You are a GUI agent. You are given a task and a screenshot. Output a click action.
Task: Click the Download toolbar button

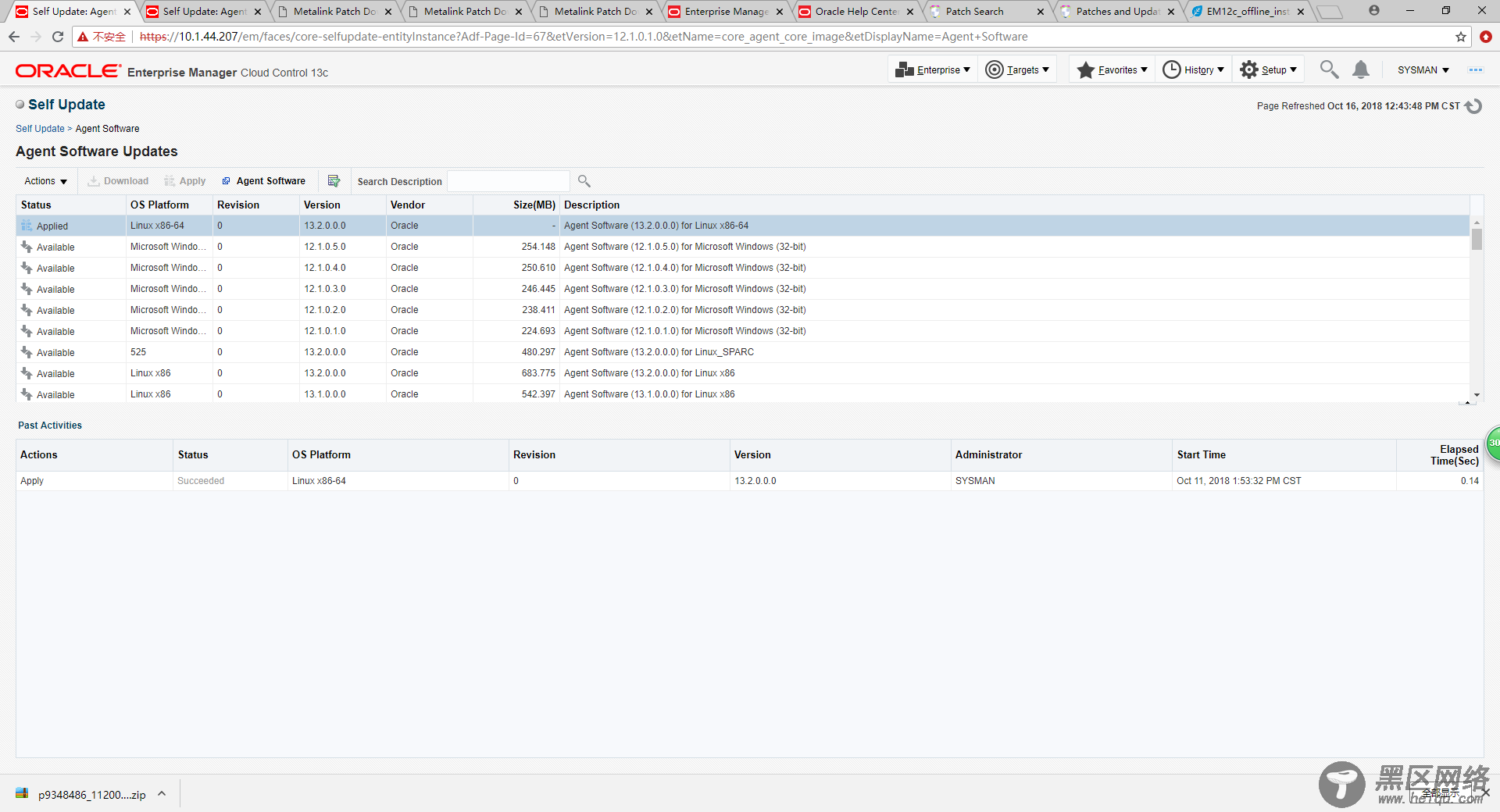pos(118,181)
